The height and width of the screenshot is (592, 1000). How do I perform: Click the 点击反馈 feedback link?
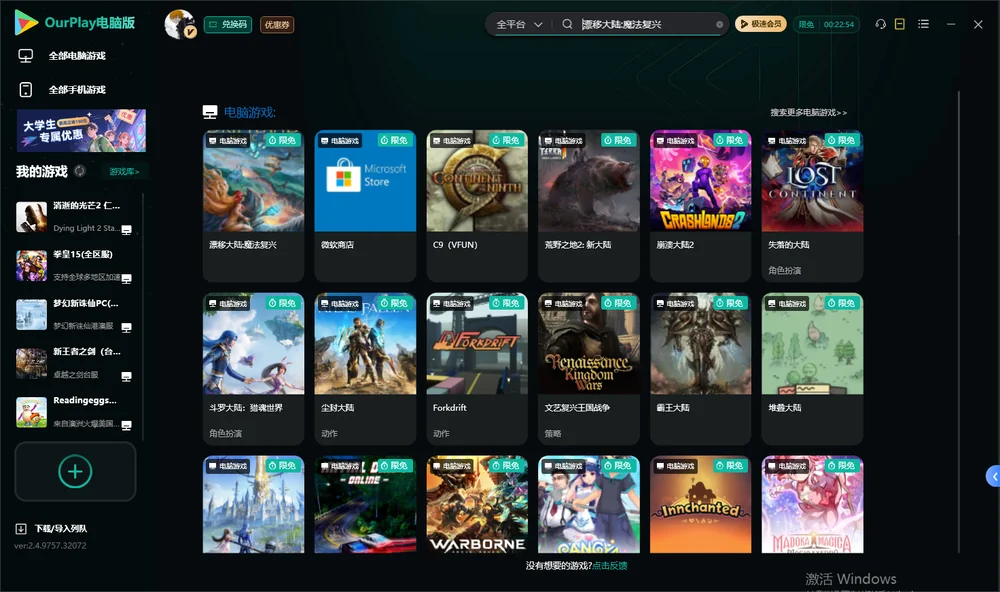point(610,565)
